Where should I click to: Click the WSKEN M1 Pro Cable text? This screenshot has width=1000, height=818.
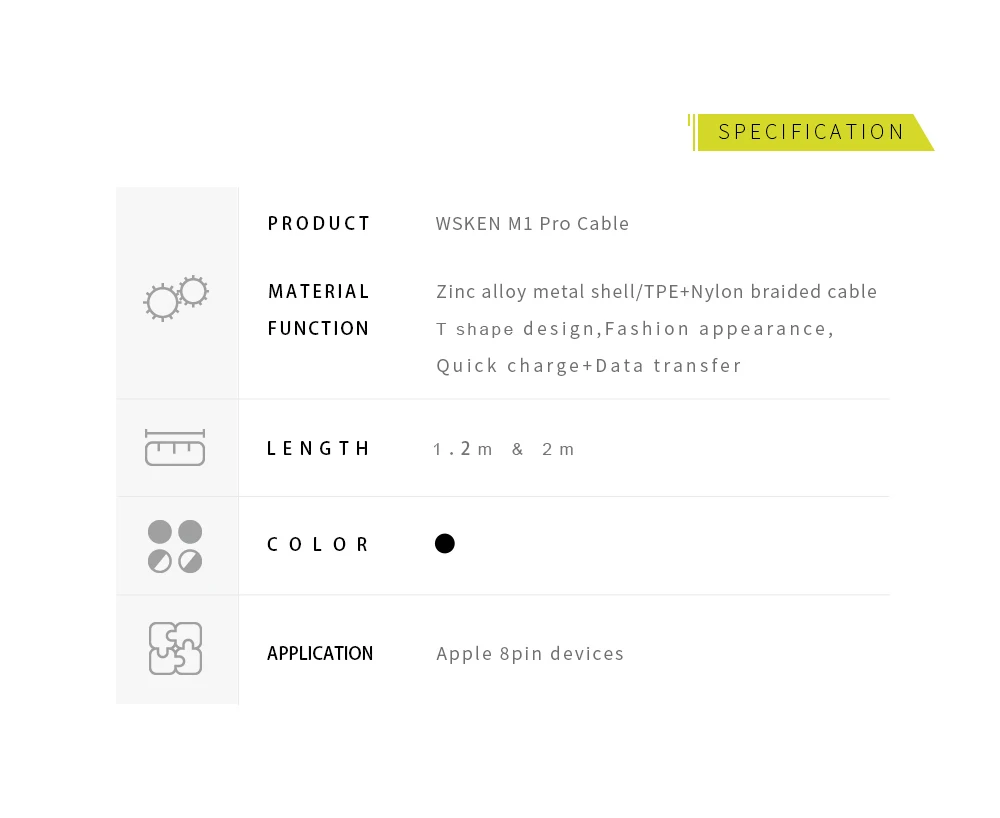point(532,224)
